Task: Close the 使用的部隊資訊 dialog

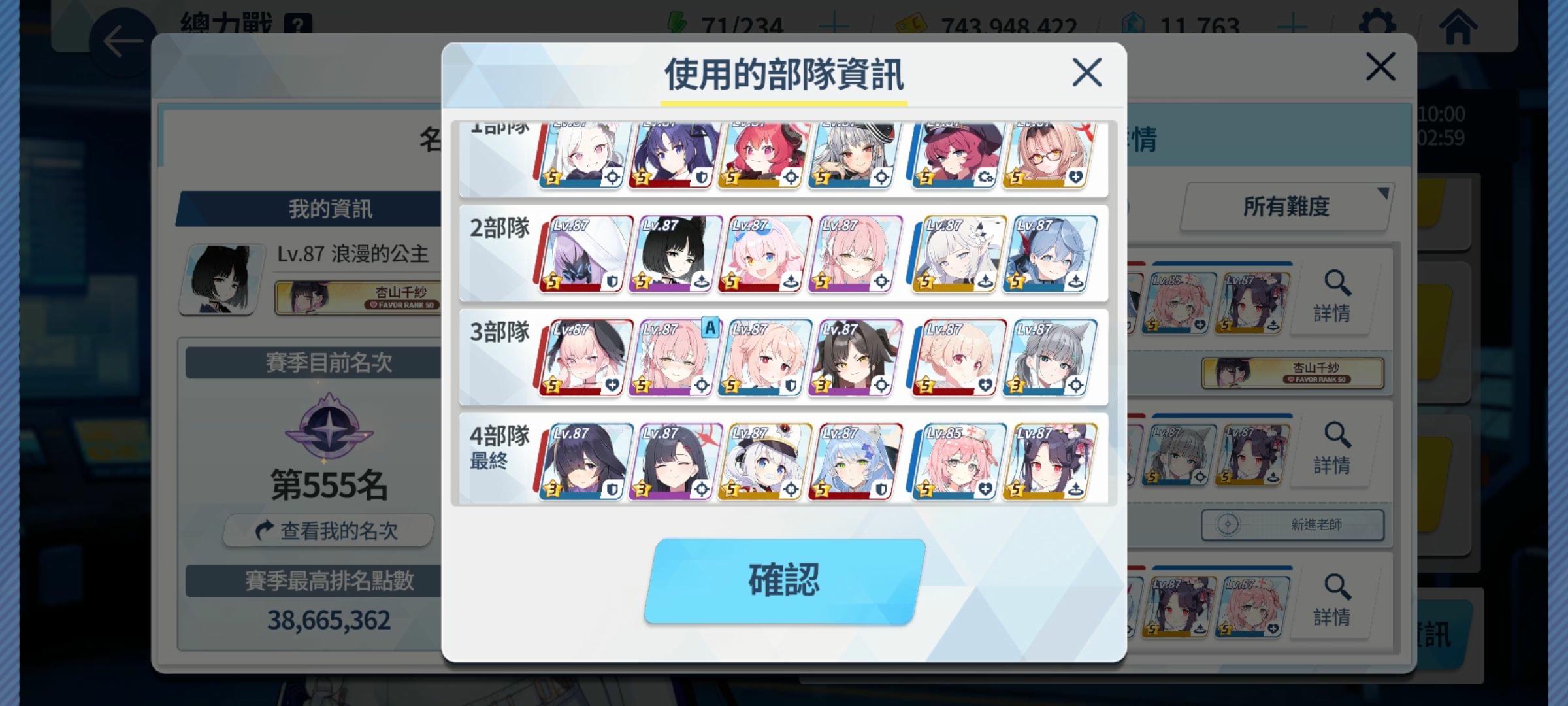Action: point(1087,72)
